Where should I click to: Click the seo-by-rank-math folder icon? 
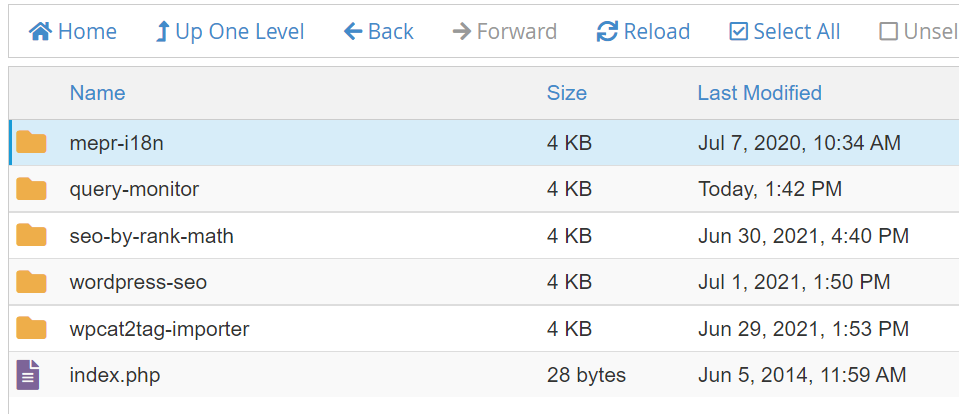click(32, 236)
